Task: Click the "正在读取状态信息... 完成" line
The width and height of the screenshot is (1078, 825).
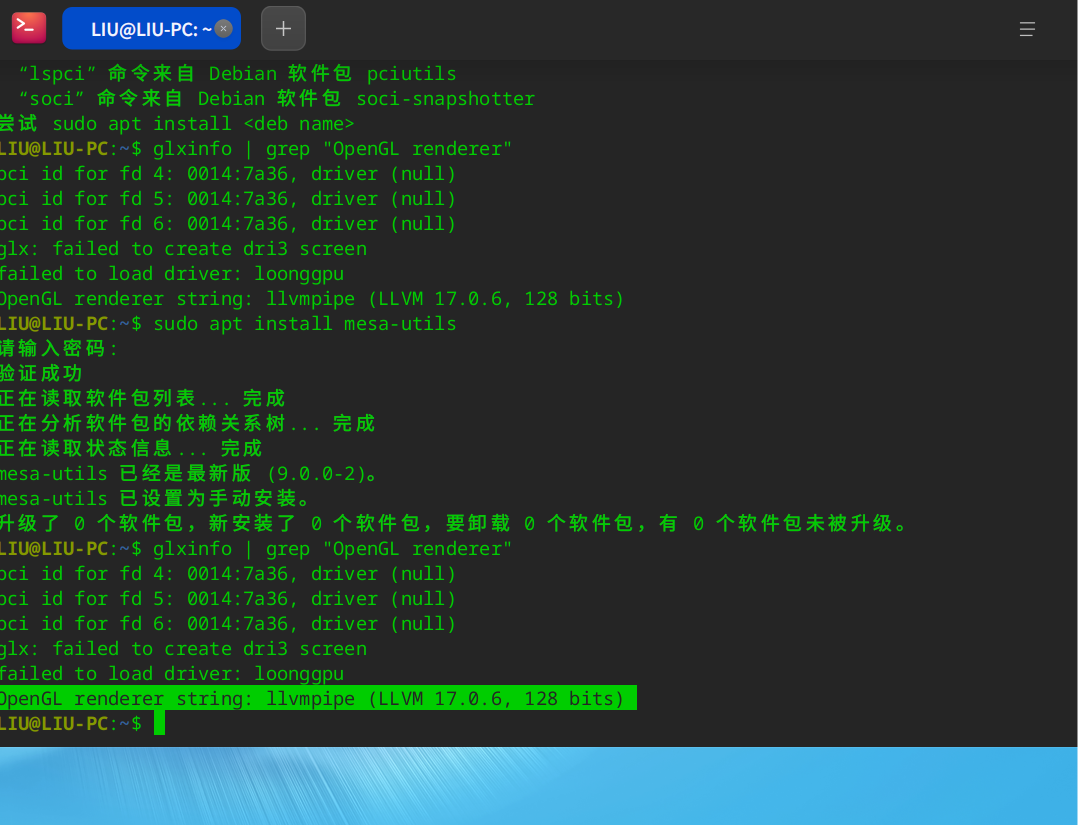Action: pyautogui.click(x=131, y=448)
